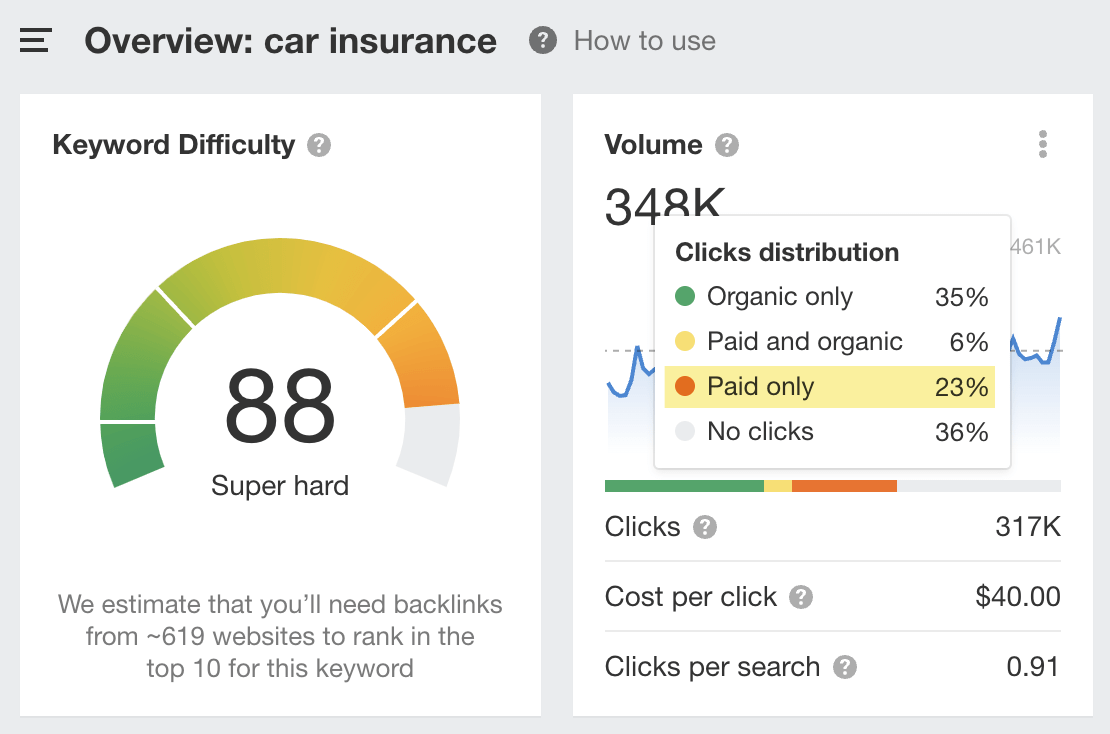The width and height of the screenshot is (1110, 734).
Task: Open the Volume card three-dot menu
Action: point(1043,144)
